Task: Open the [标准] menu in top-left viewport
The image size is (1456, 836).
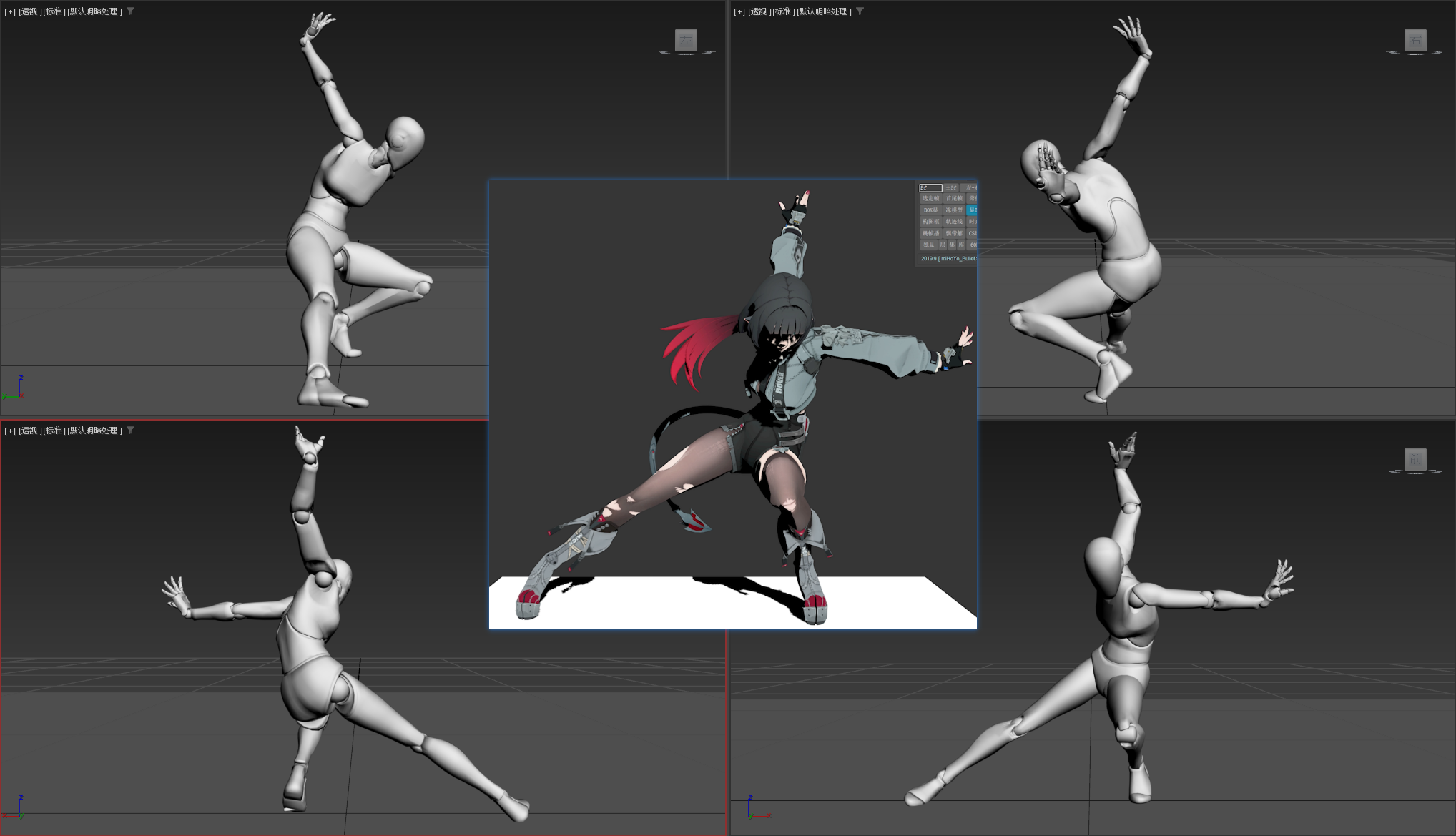Action: pos(54,11)
